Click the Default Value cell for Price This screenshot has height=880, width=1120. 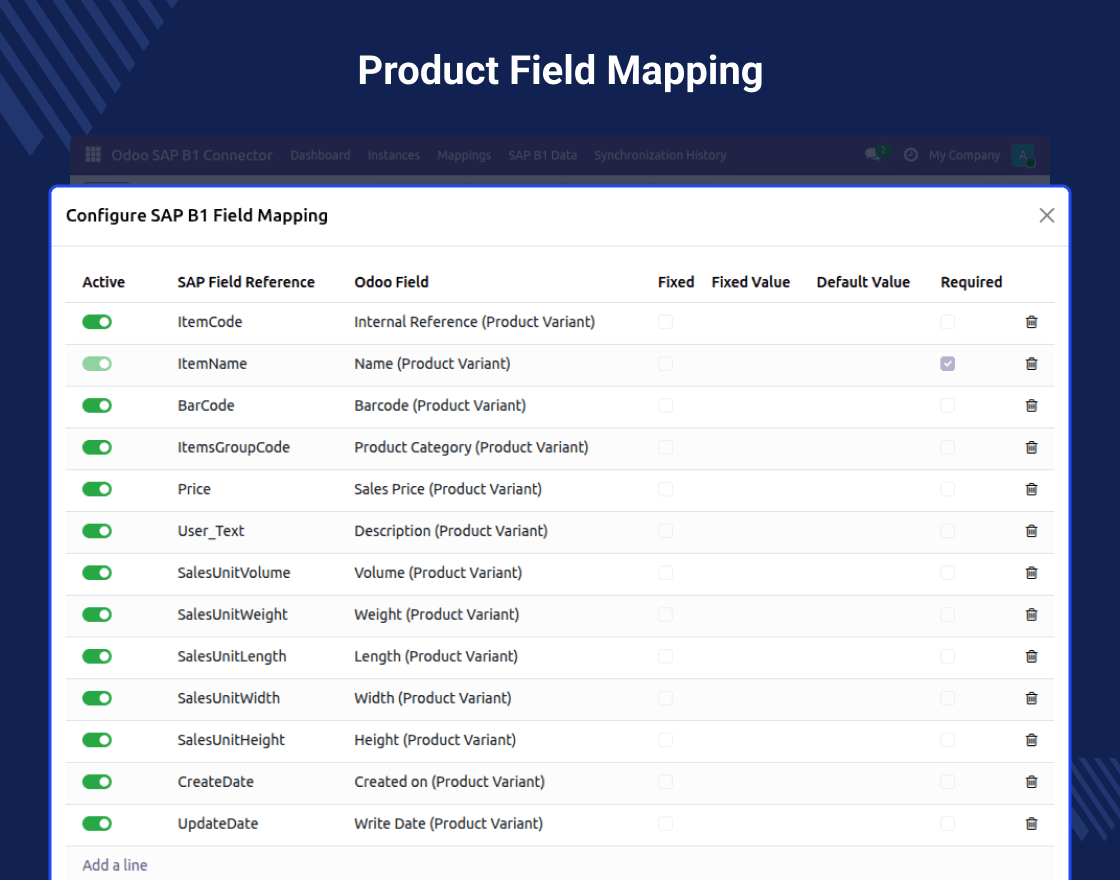(x=870, y=489)
